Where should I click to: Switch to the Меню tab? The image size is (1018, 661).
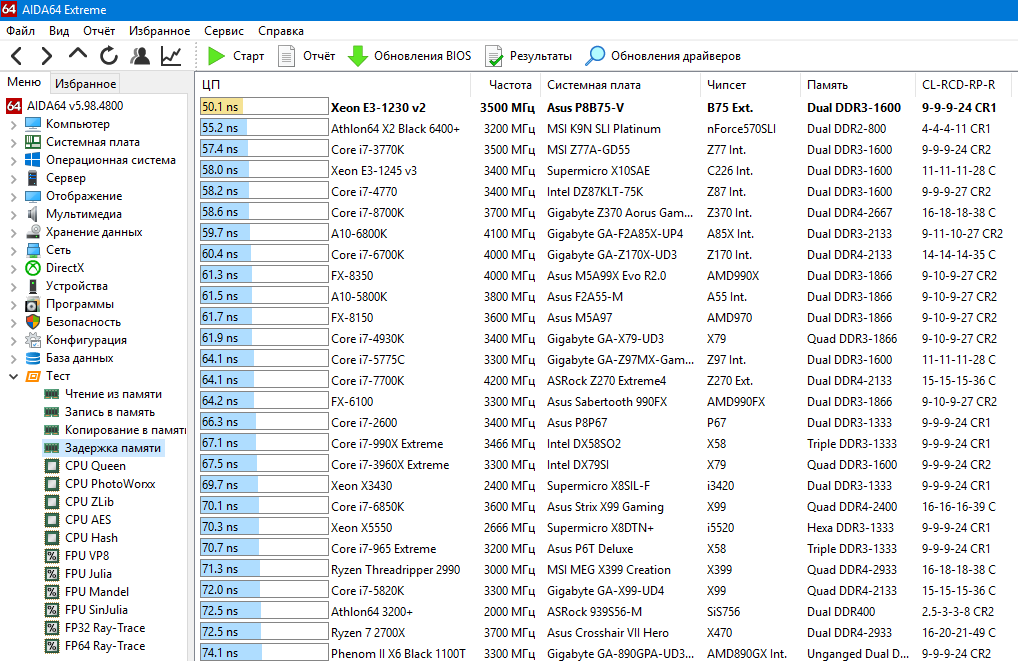coord(24,82)
